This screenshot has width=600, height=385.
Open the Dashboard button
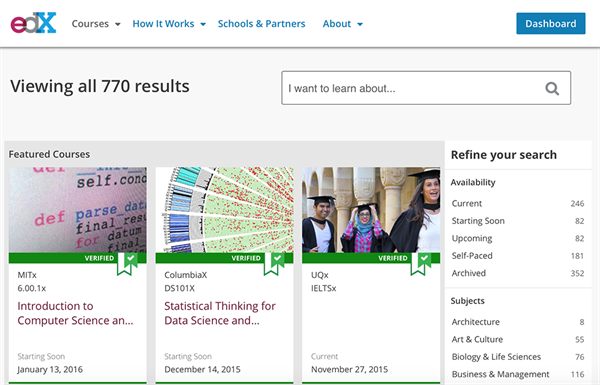[x=551, y=24]
